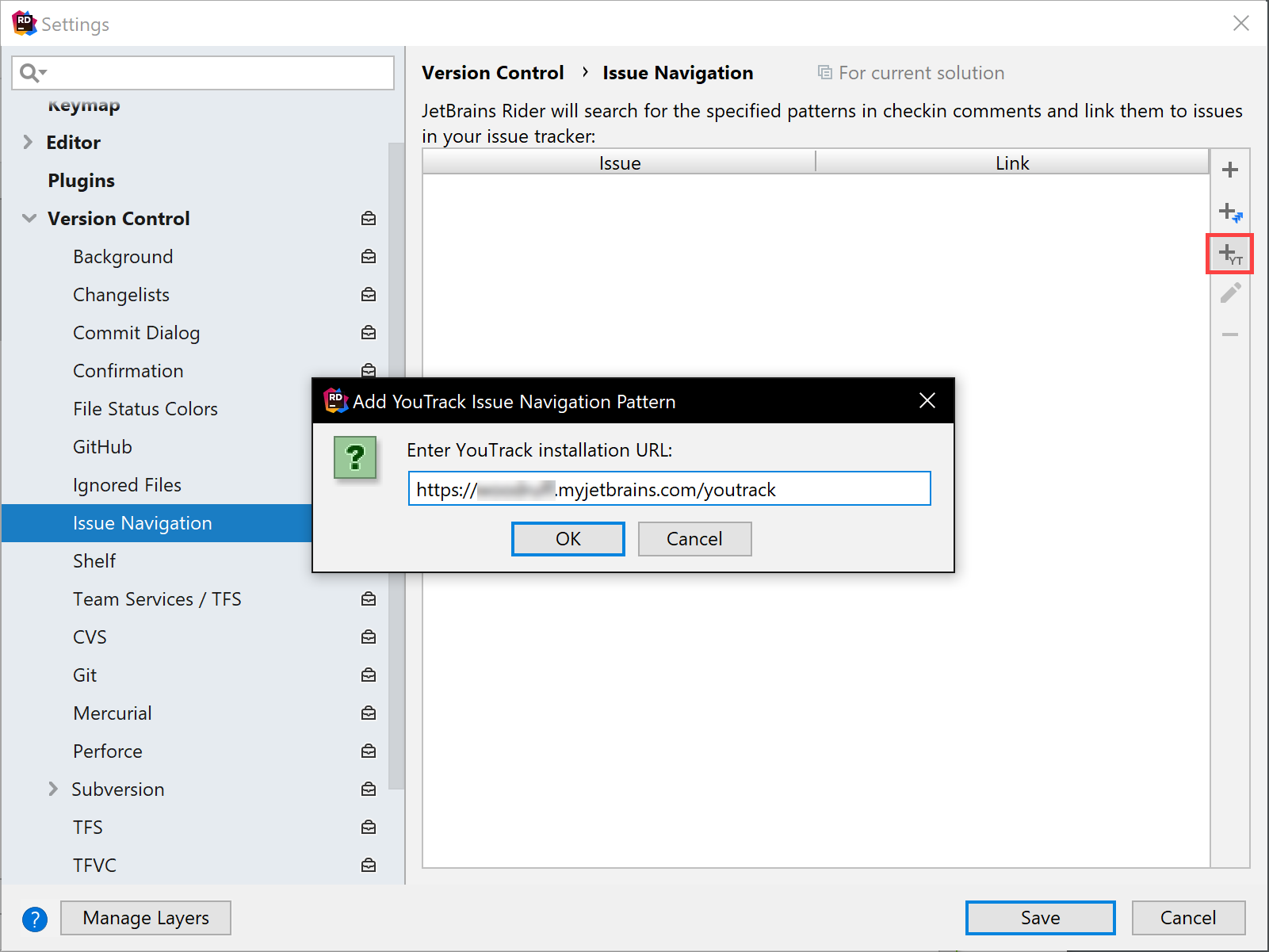1269x952 pixels.
Task: Click the layer icon next to Perforce
Action: 369,751
